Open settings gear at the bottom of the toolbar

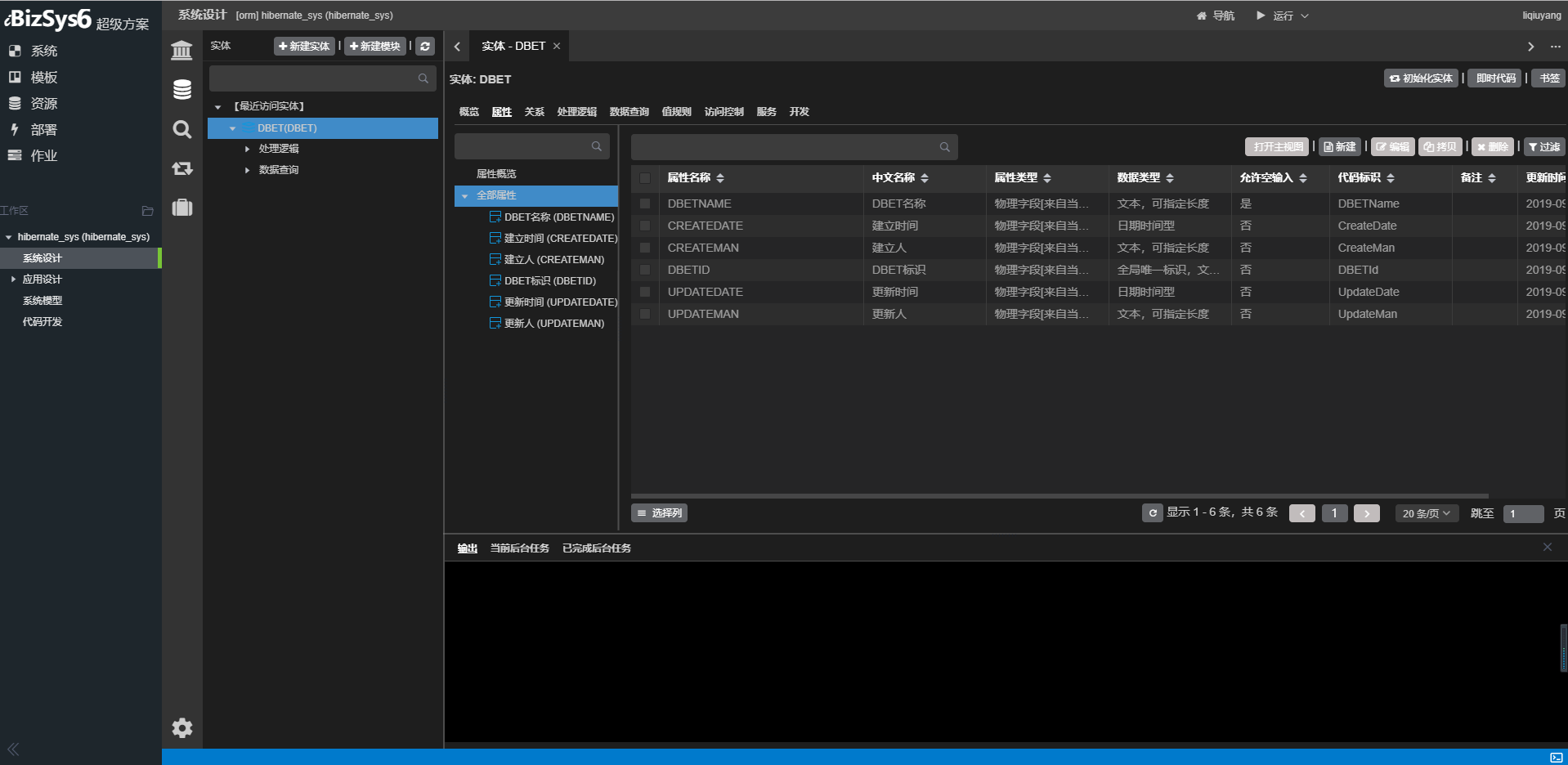(181, 727)
